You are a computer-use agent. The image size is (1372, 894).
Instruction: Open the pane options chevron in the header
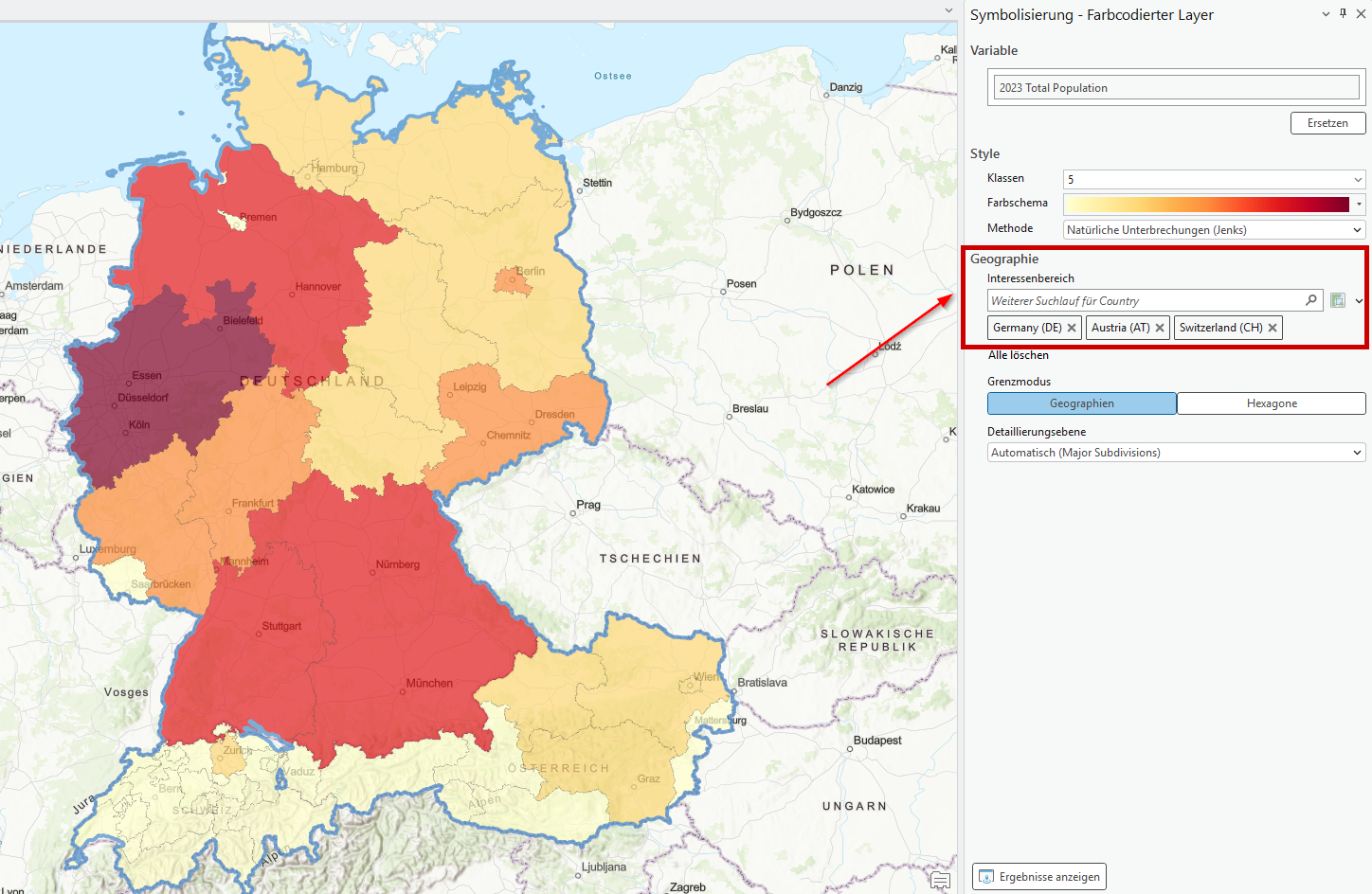pyautogui.click(x=1326, y=14)
